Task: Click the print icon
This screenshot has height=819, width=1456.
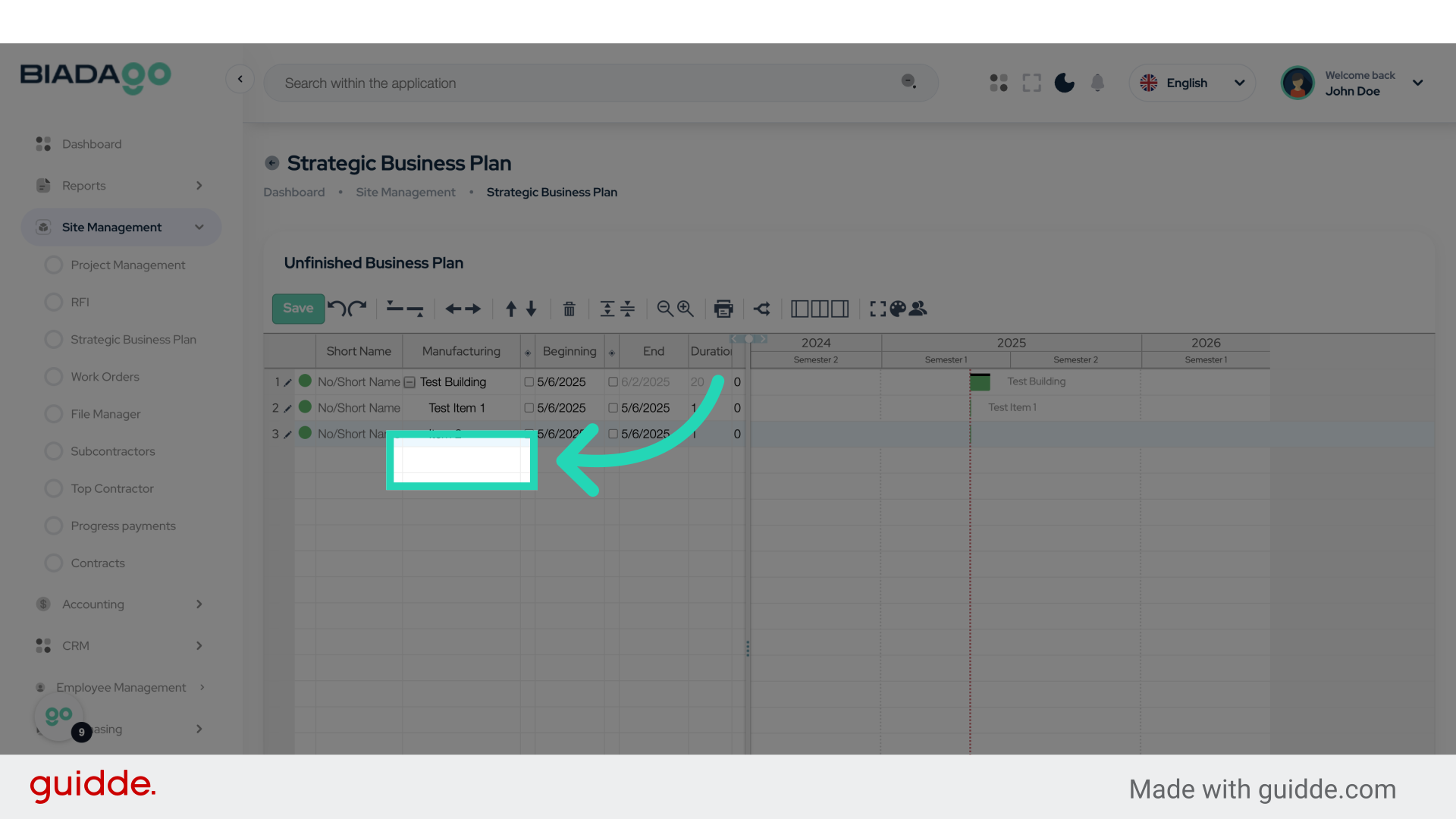Action: pos(723,309)
